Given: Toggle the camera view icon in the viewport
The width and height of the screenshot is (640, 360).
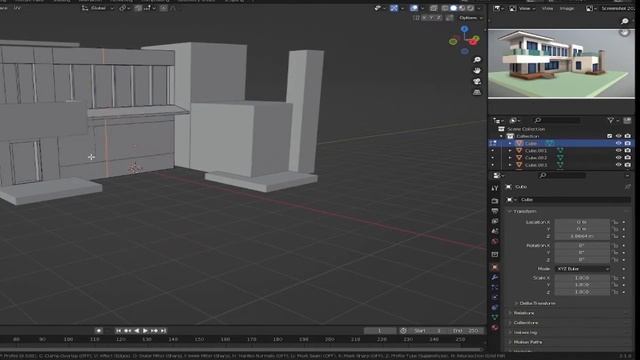Looking at the screenshot, I should 477,82.
